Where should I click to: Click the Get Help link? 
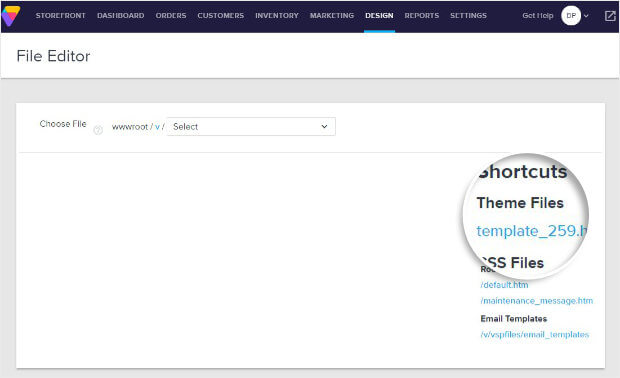tap(537, 15)
